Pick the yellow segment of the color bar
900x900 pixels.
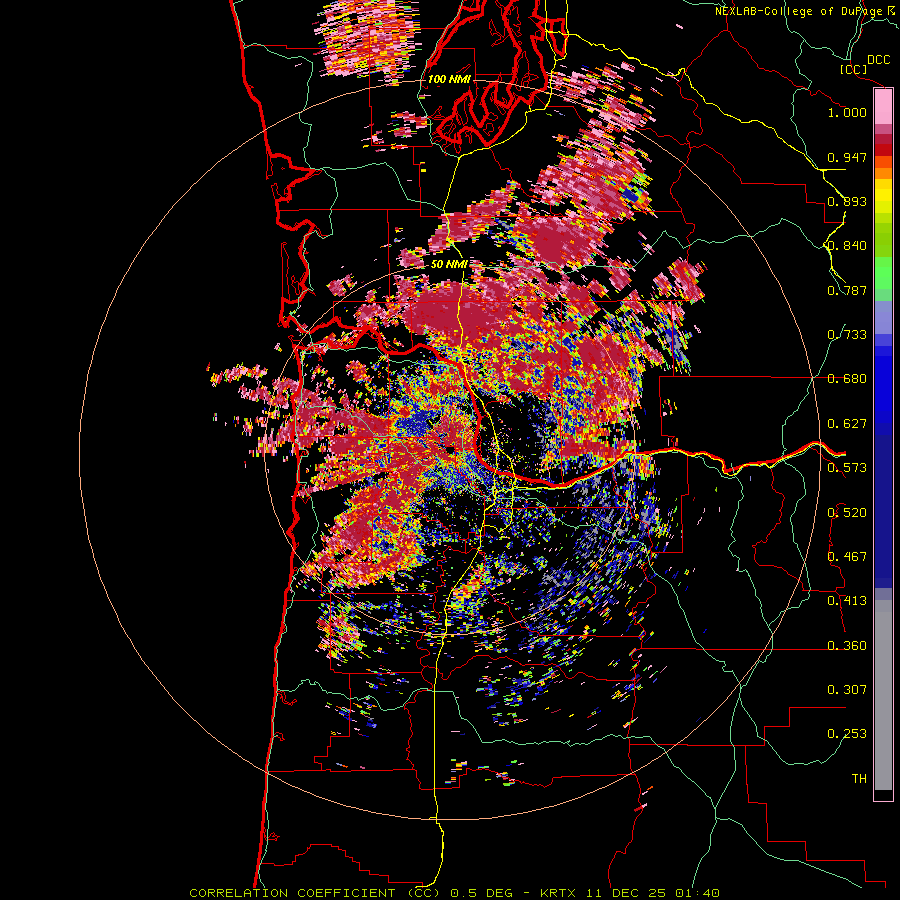pos(883,196)
